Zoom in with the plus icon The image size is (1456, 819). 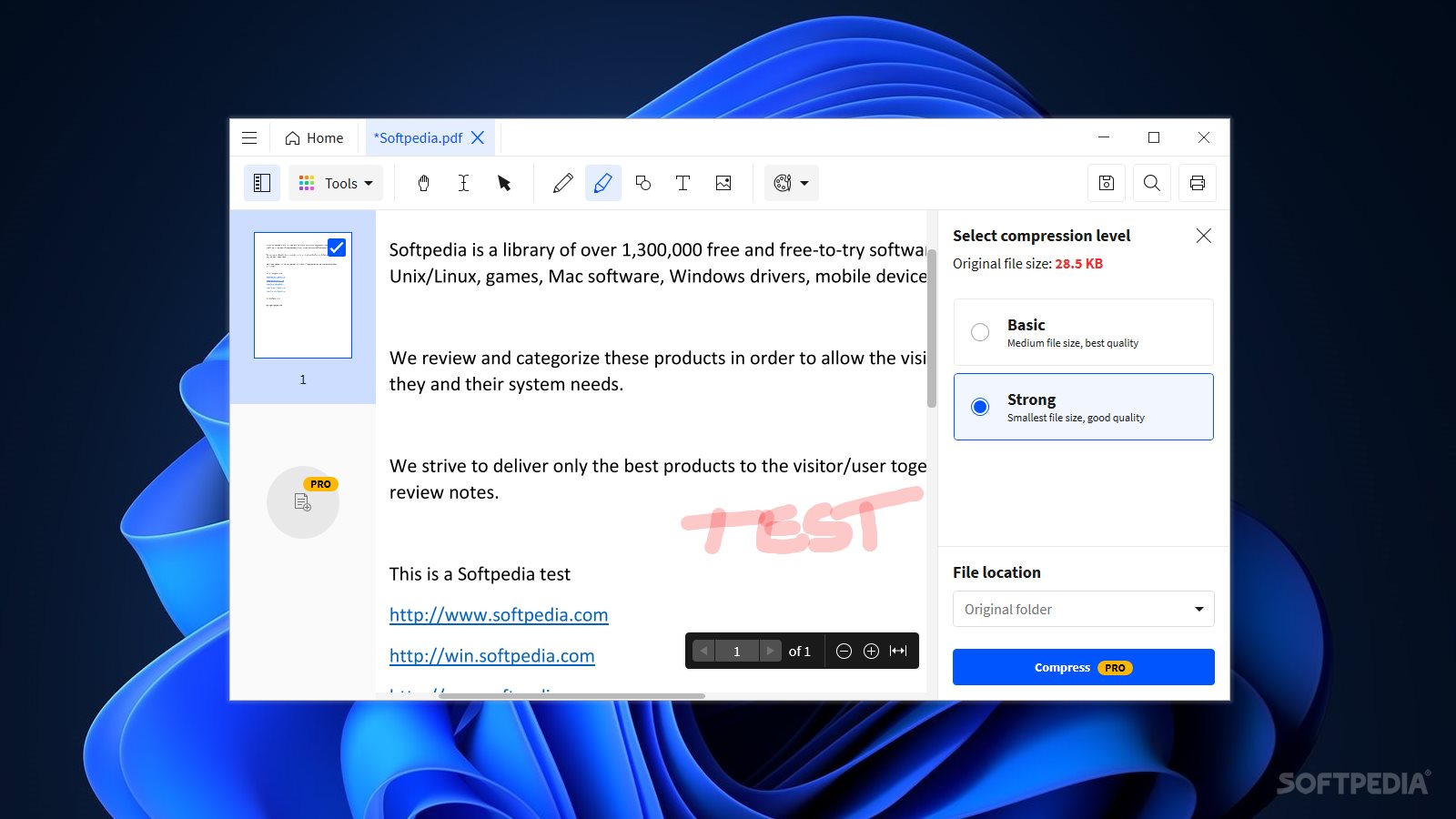pyautogui.click(x=871, y=651)
